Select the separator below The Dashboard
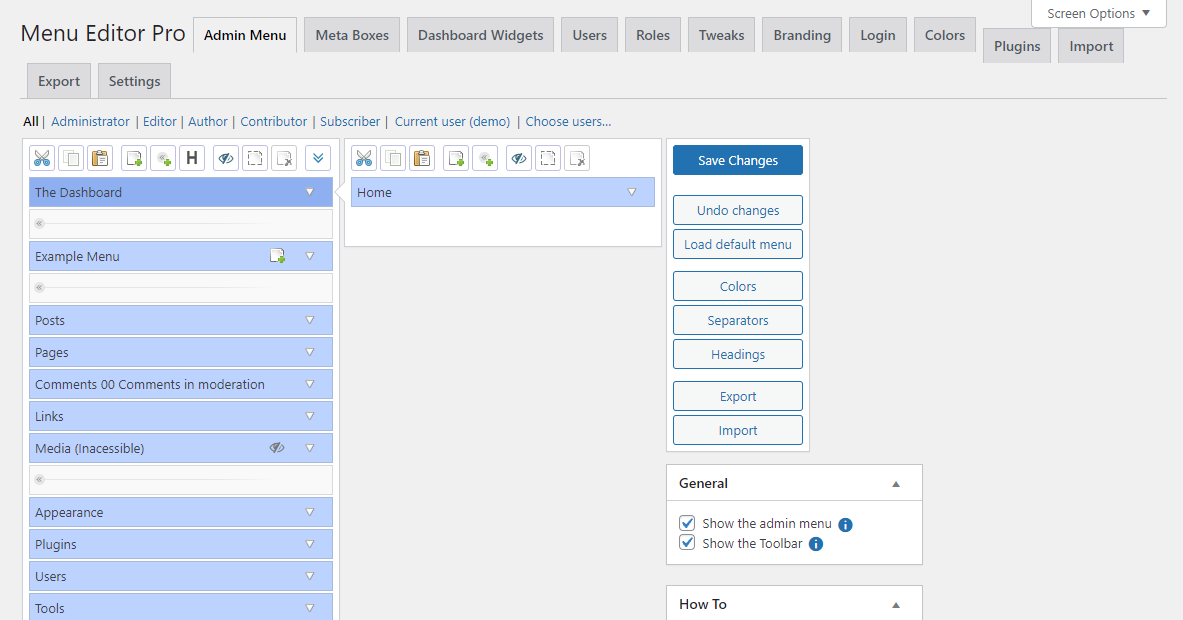The image size is (1183, 620). pos(180,224)
